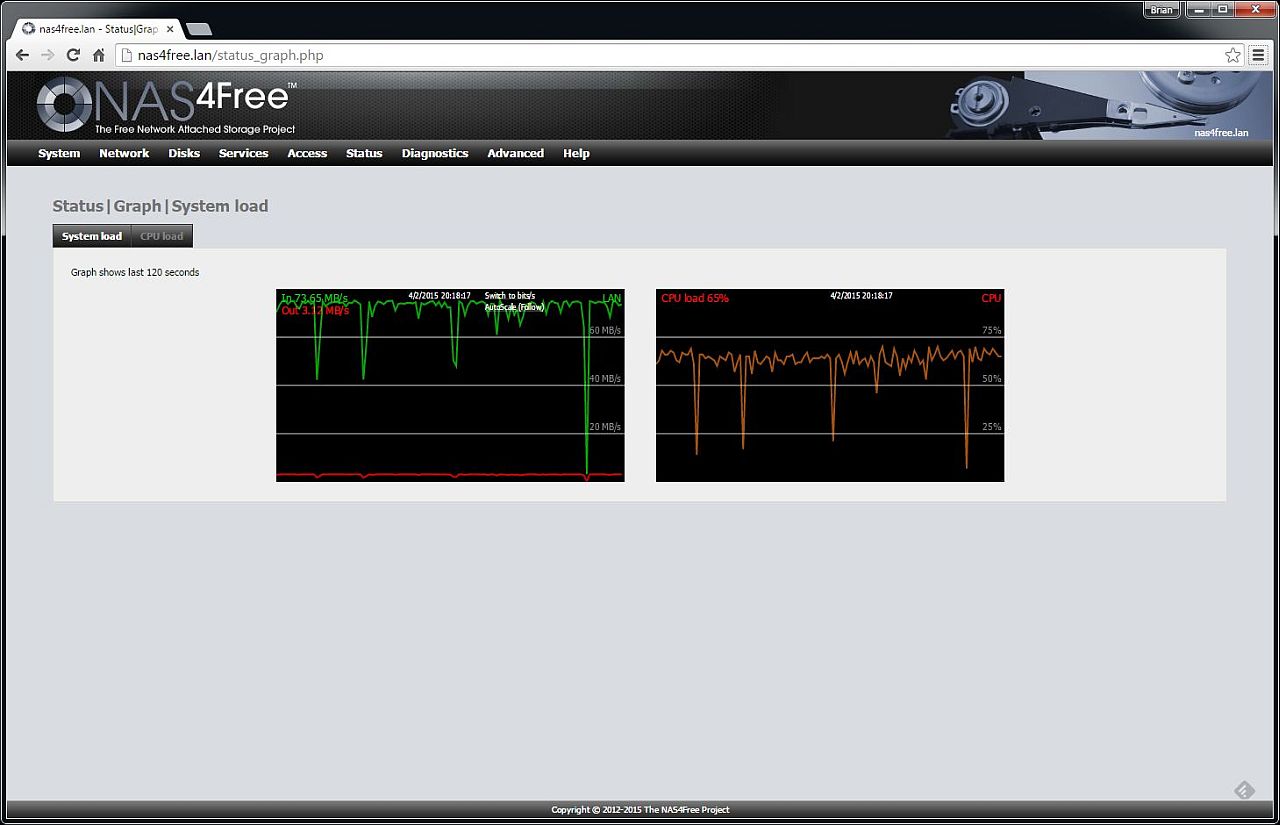This screenshot has width=1280, height=825.
Task: Open the Services menu
Action: coord(243,153)
